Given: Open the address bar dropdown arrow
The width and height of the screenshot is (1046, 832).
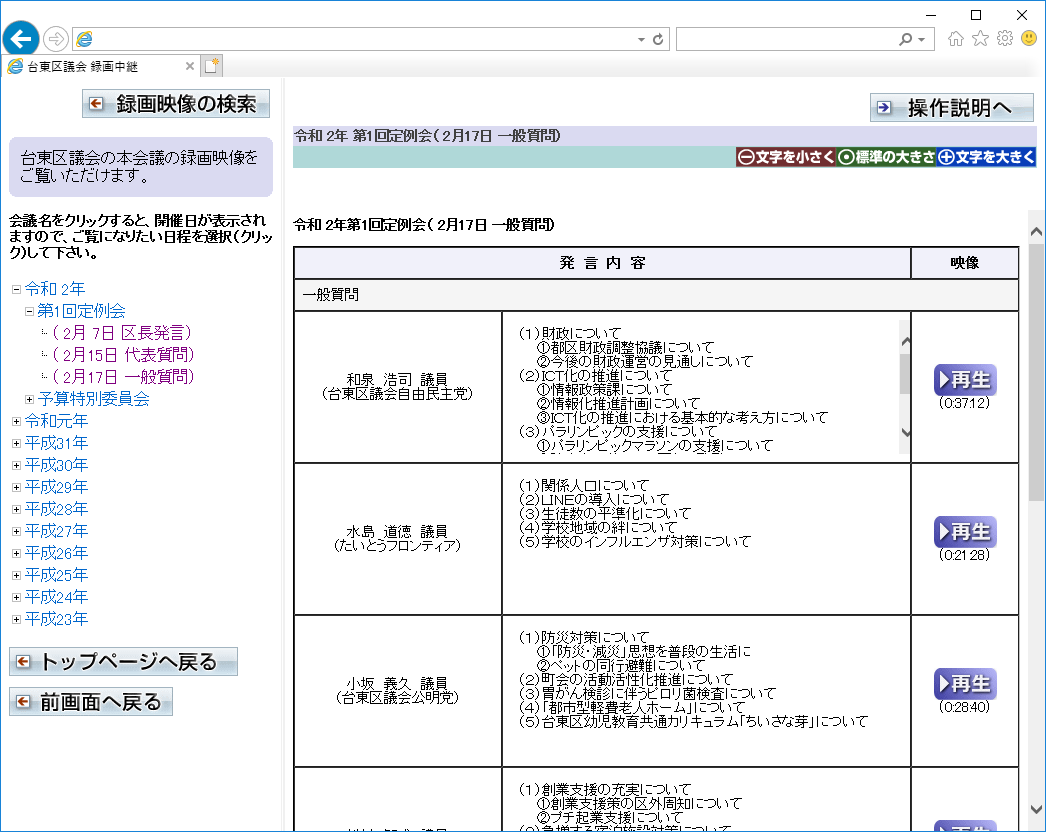Looking at the screenshot, I should [x=641, y=40].
